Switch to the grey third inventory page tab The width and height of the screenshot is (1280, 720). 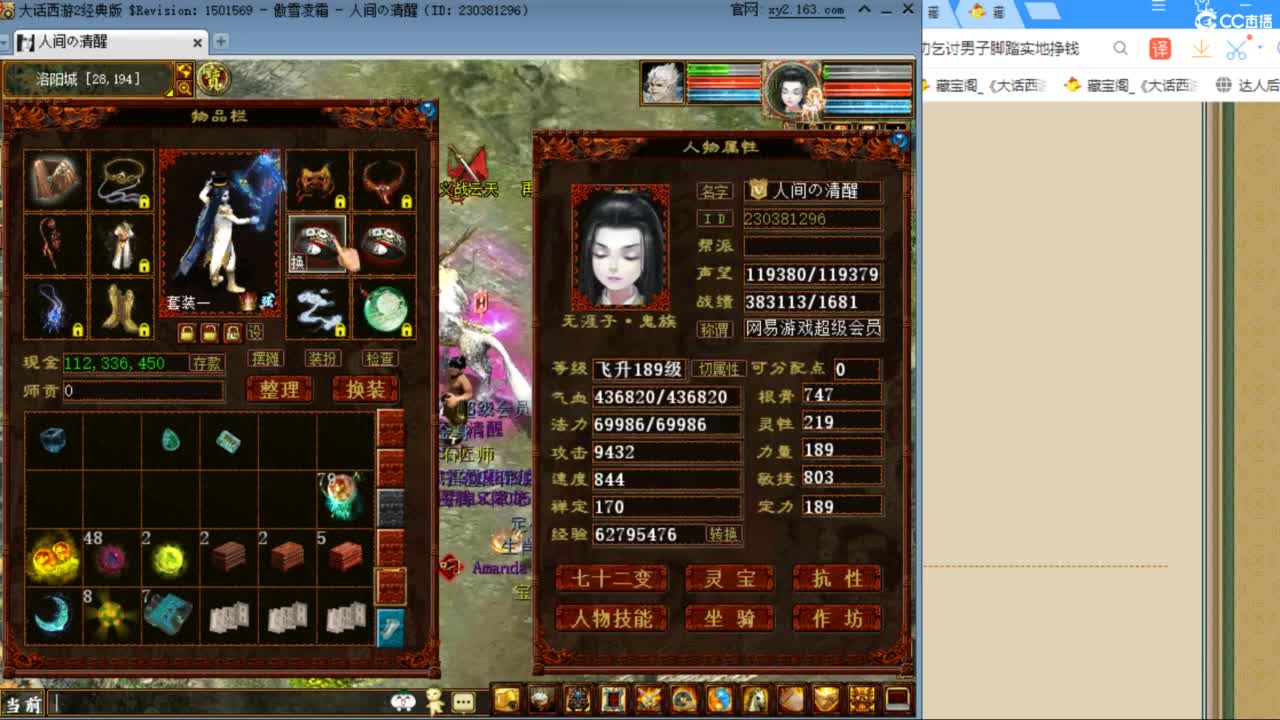391,508
